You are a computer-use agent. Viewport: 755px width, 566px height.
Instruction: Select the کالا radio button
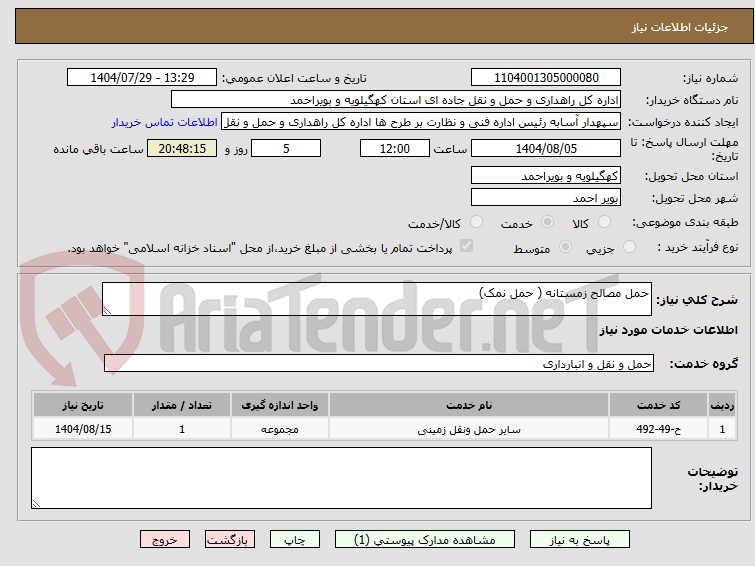point(604,222)
